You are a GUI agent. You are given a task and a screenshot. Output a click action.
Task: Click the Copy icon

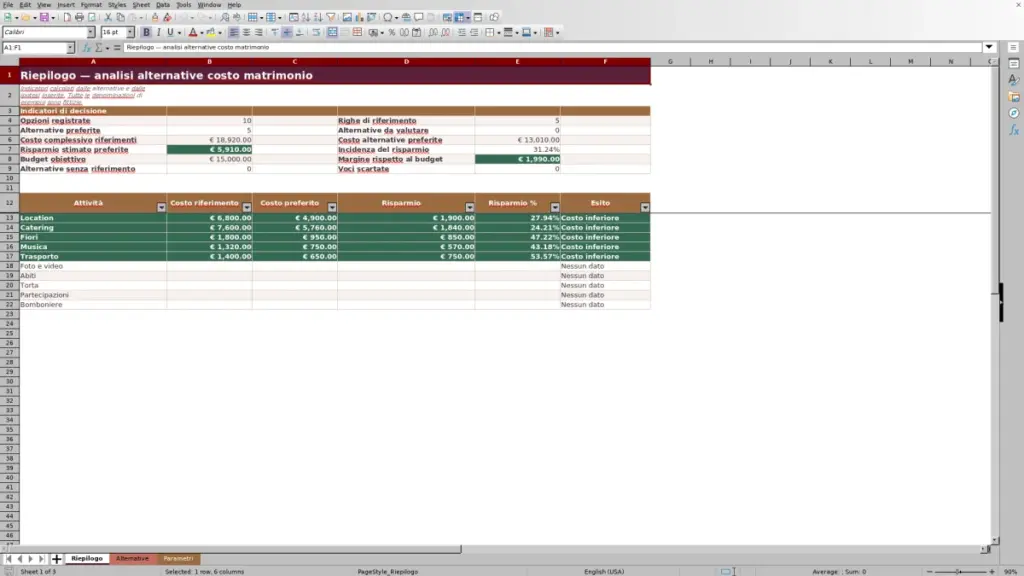click(120, 17)
